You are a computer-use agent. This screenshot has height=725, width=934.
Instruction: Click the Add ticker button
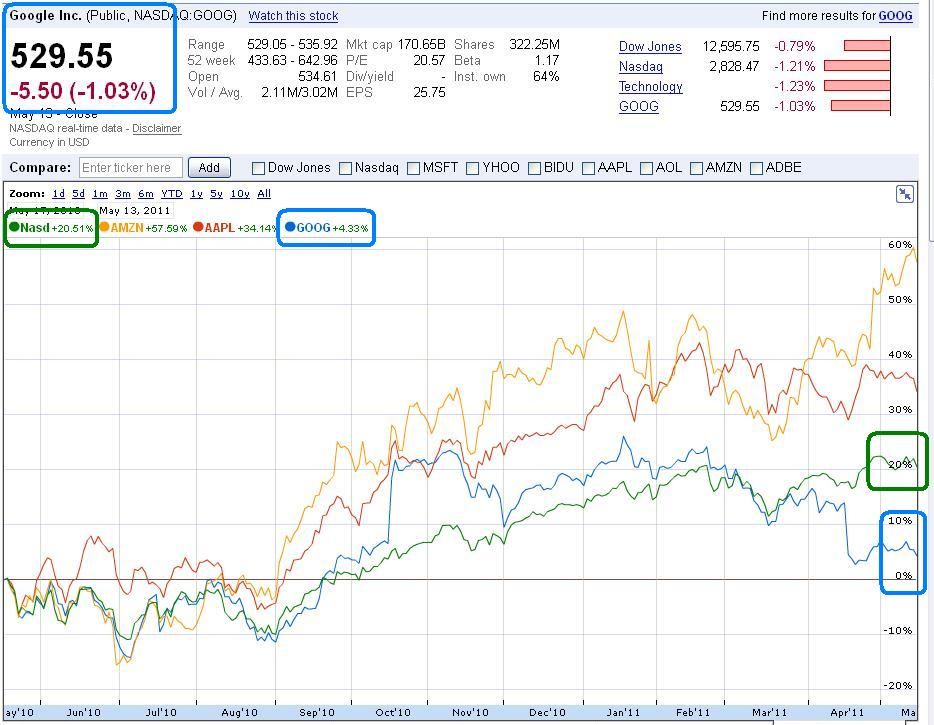209,167
